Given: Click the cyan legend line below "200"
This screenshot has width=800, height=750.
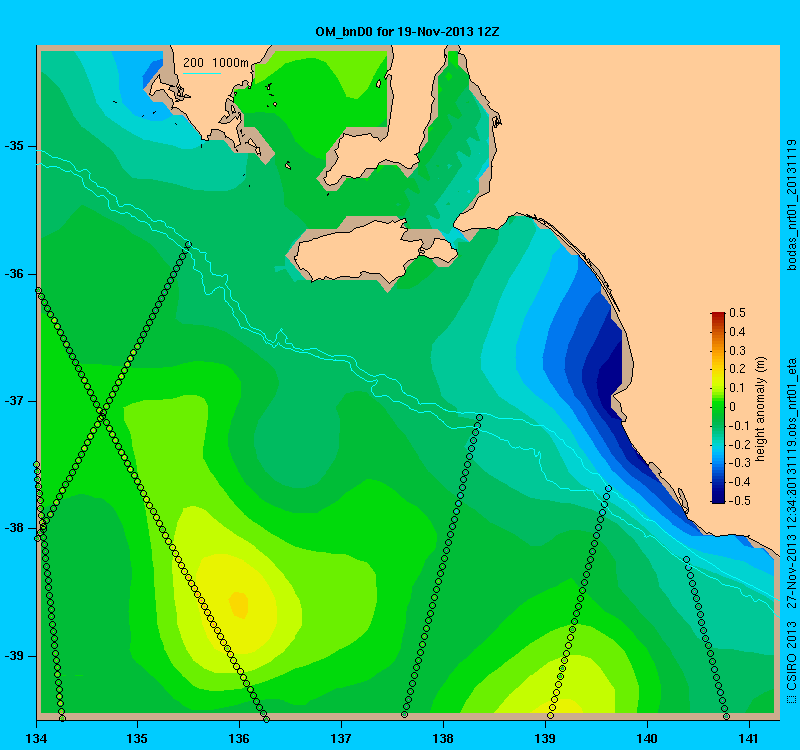Looking at the screenshot, I should (x=202, y=73).
